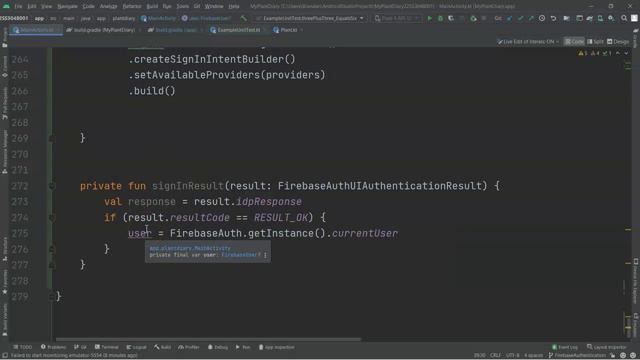The height and width of the screenshot is (360, 640).
Task: Click the yellow warning stripe by line 275
Action: coord(628,230)
